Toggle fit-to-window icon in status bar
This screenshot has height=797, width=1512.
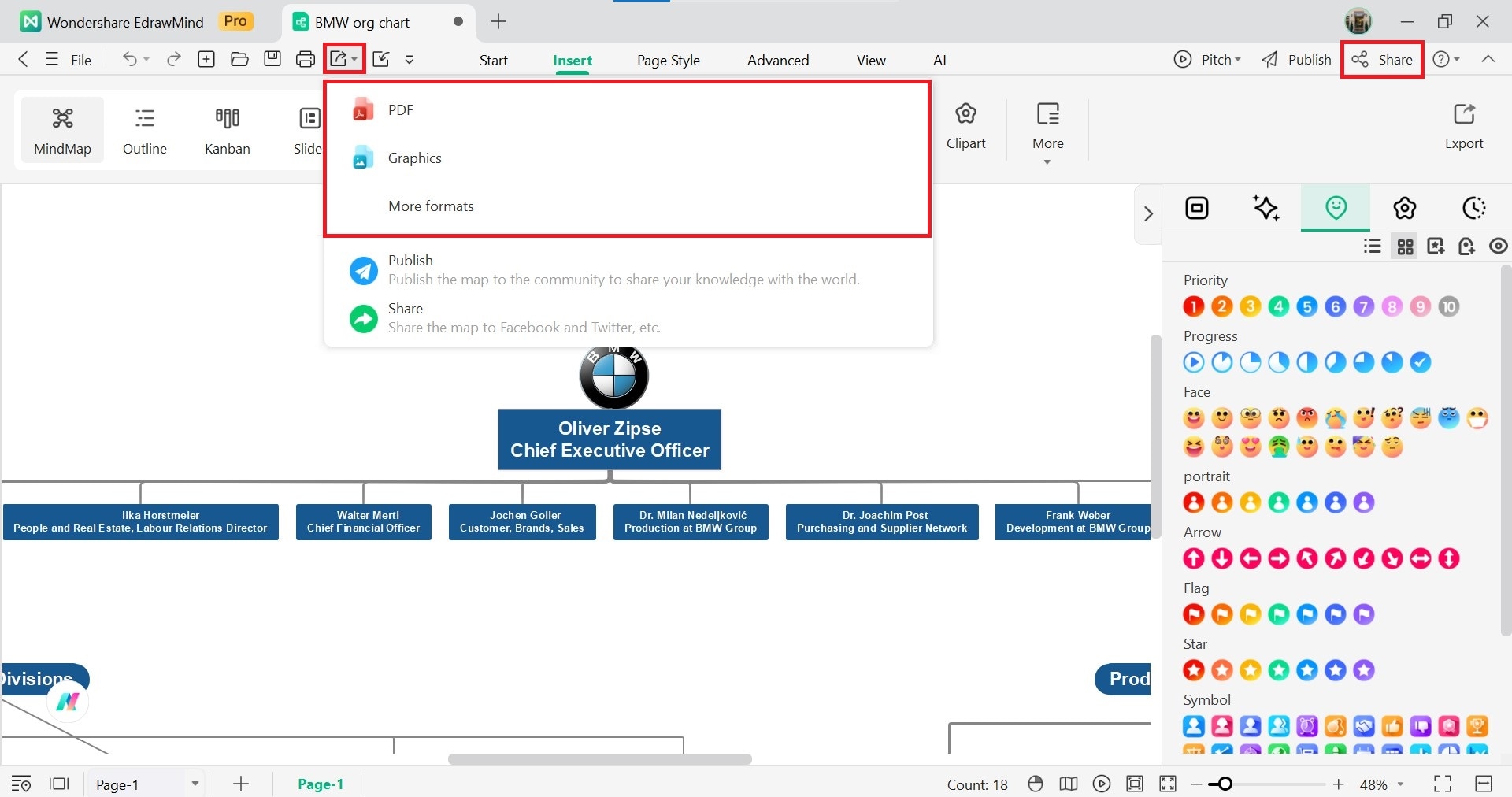pos(1168,784)
